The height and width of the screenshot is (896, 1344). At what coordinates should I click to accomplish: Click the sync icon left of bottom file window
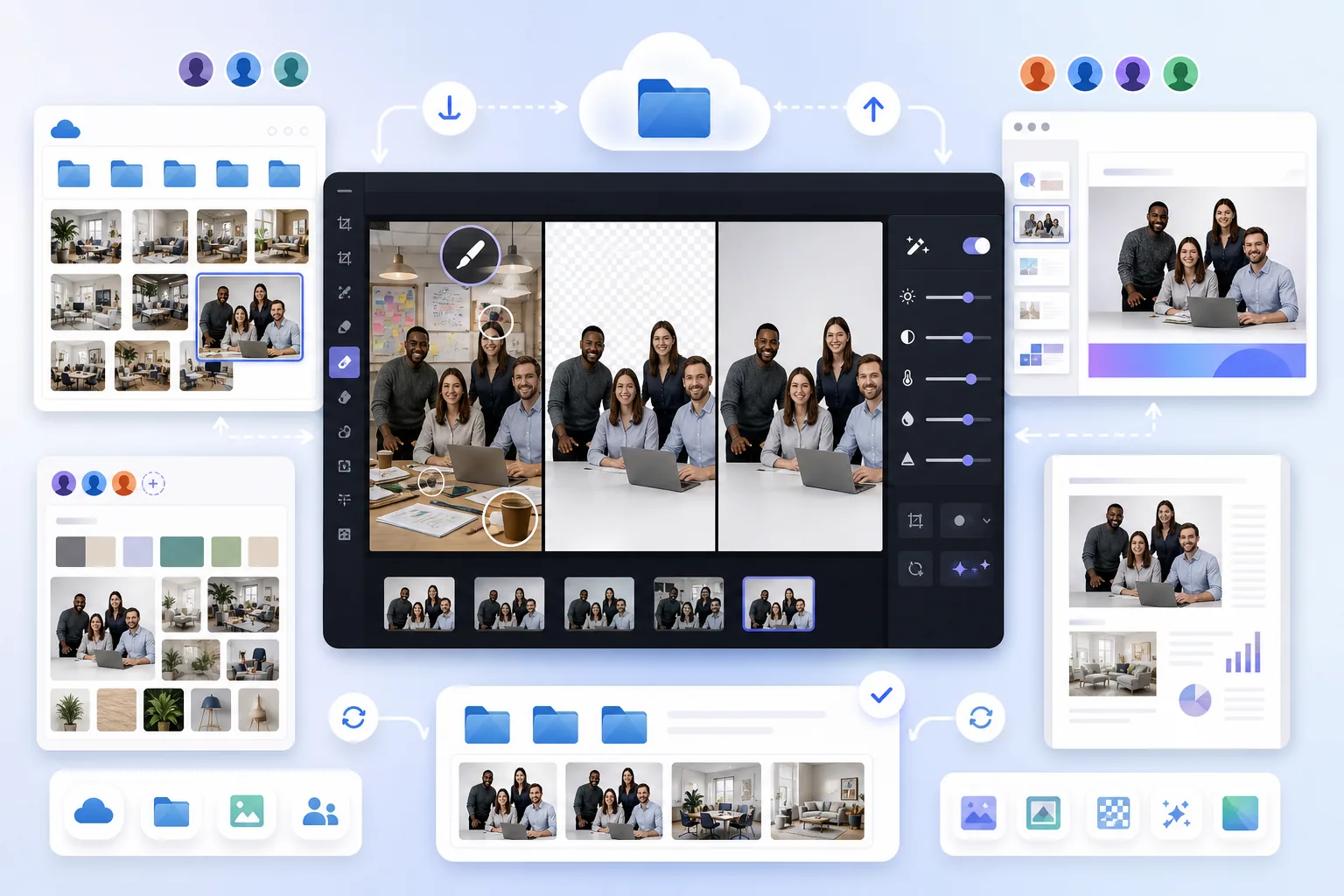[x=353, y=717]
